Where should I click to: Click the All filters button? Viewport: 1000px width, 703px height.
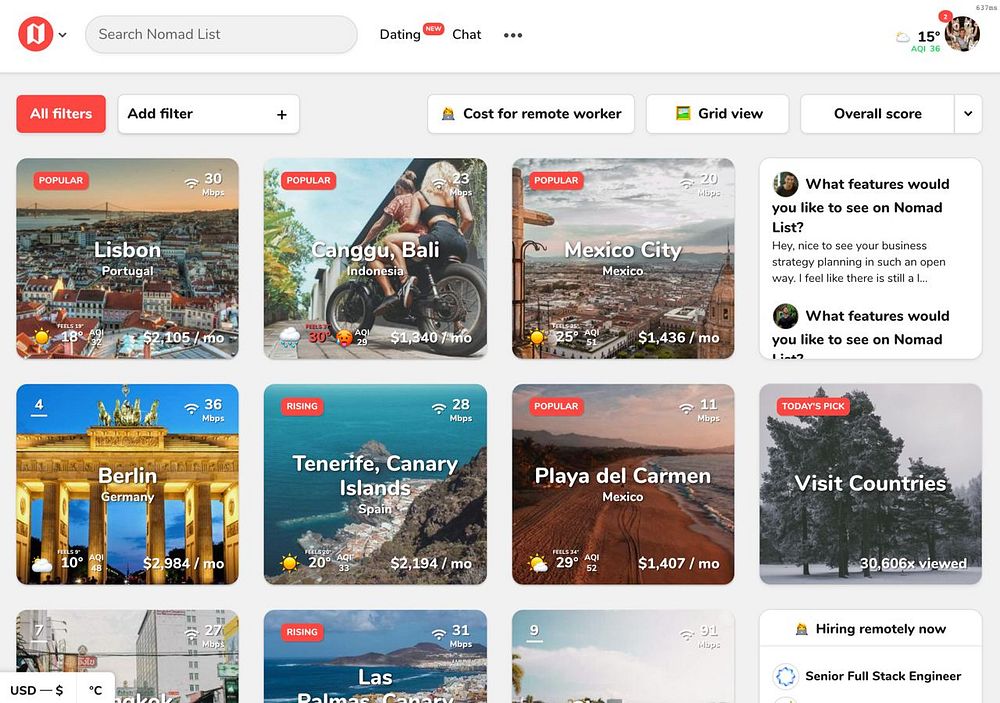click(x=61, y=114)
